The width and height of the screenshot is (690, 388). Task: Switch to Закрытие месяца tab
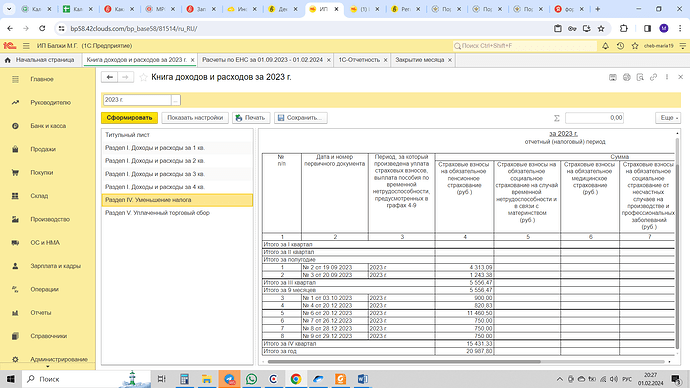click(419, 60)
